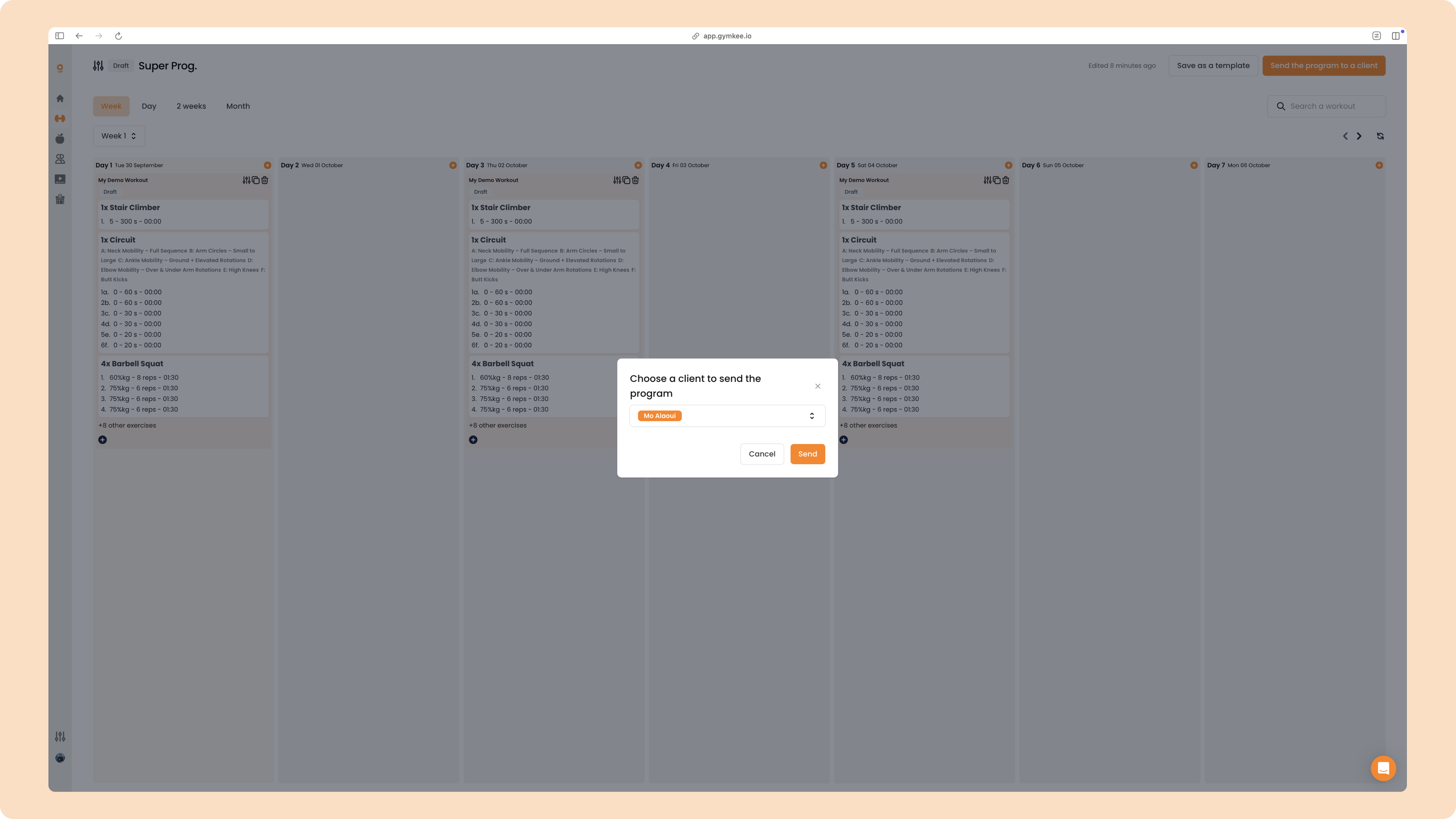1456x819 pixels.
Task: Click the app.gymkee.io address bar
Action: (x=722, y=36)
